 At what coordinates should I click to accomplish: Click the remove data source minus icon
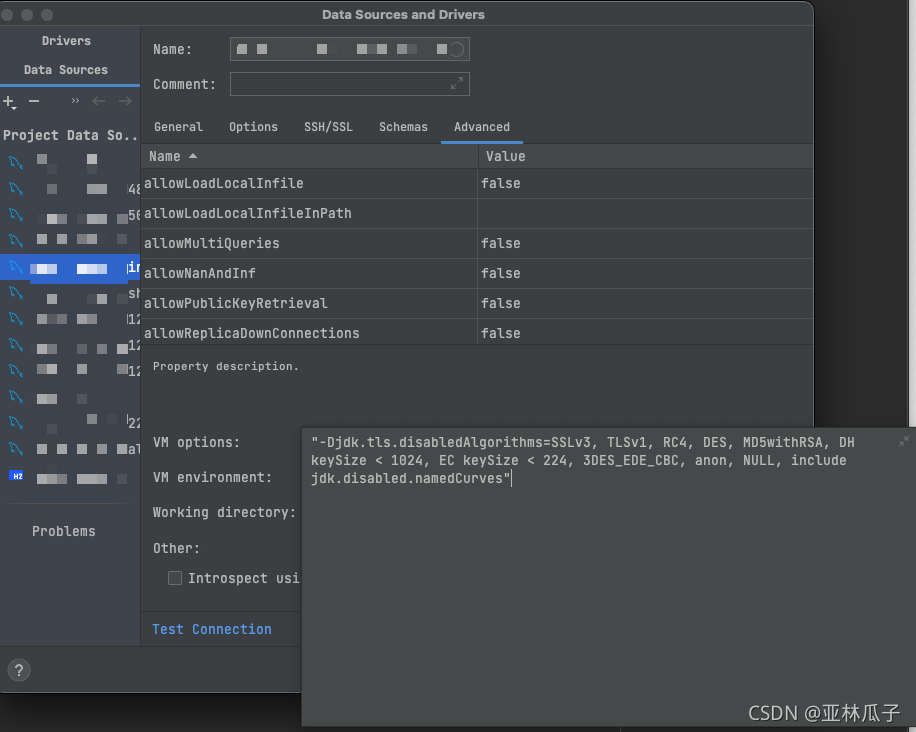point(34,101)
